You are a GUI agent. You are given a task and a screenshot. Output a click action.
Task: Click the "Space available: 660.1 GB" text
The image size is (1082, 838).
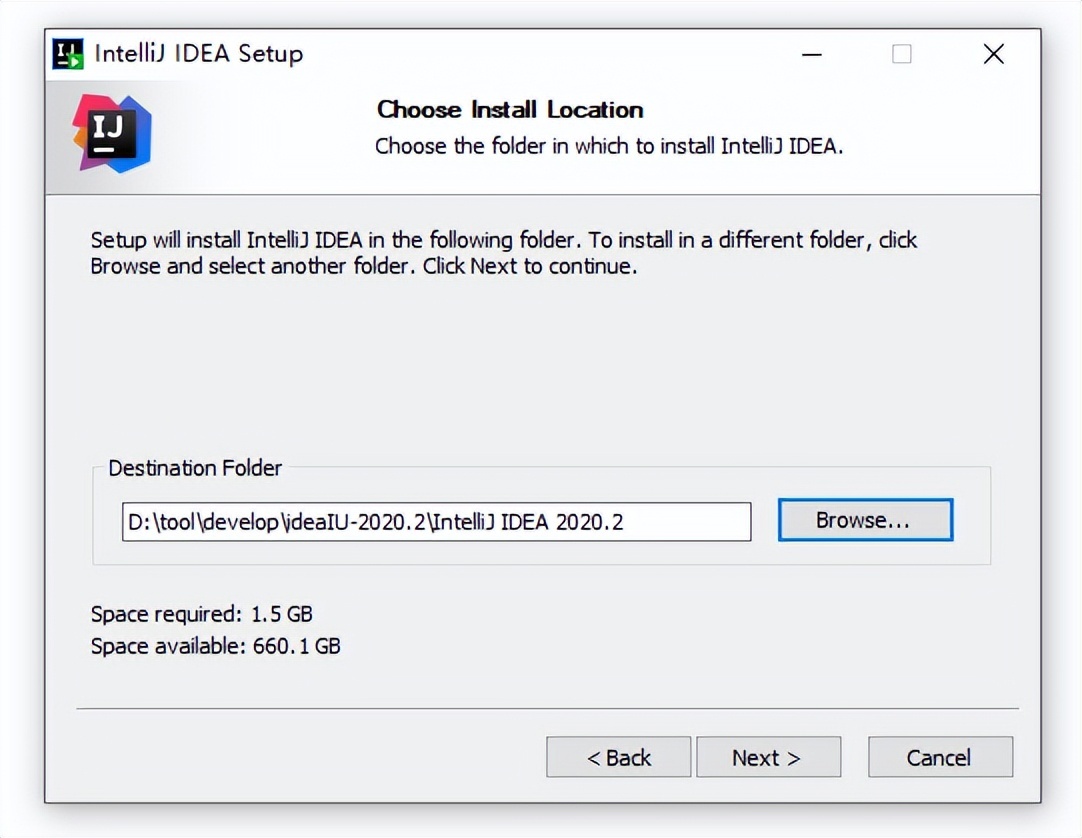215,646
